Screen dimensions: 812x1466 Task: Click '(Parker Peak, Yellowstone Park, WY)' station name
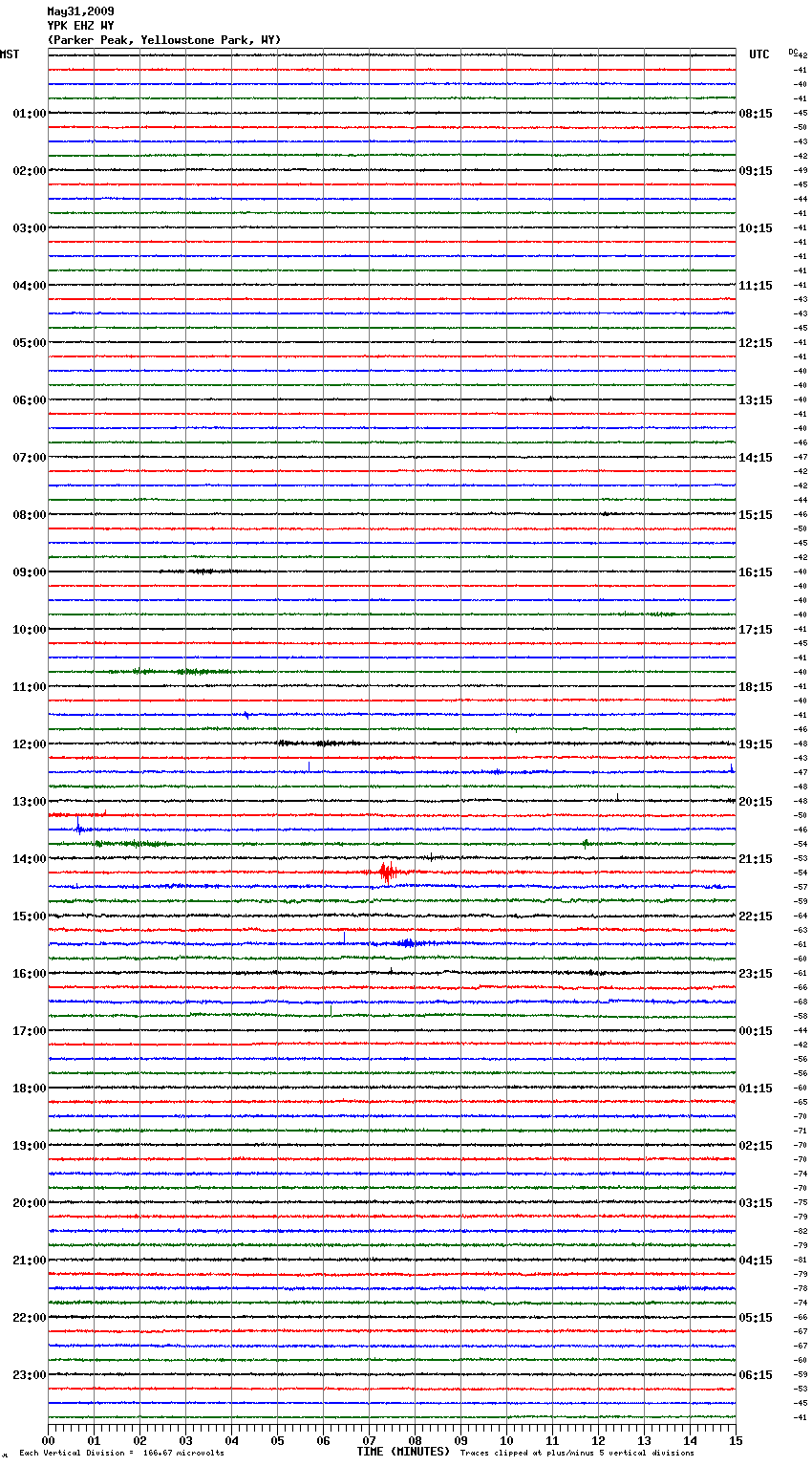pyautogui.click(x=164, y=40)
